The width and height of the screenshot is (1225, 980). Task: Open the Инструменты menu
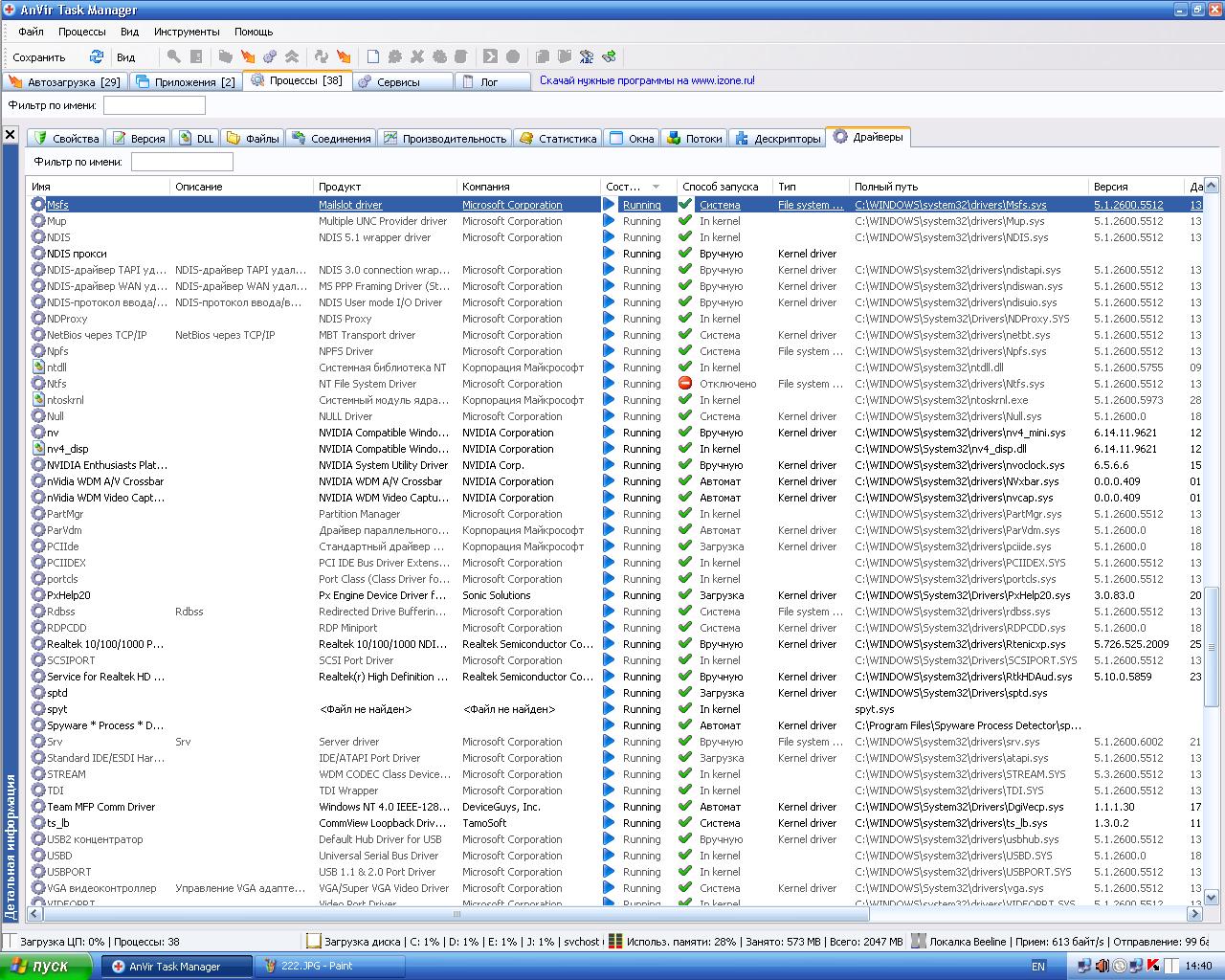pyautogui.click(x=187, y=32)
